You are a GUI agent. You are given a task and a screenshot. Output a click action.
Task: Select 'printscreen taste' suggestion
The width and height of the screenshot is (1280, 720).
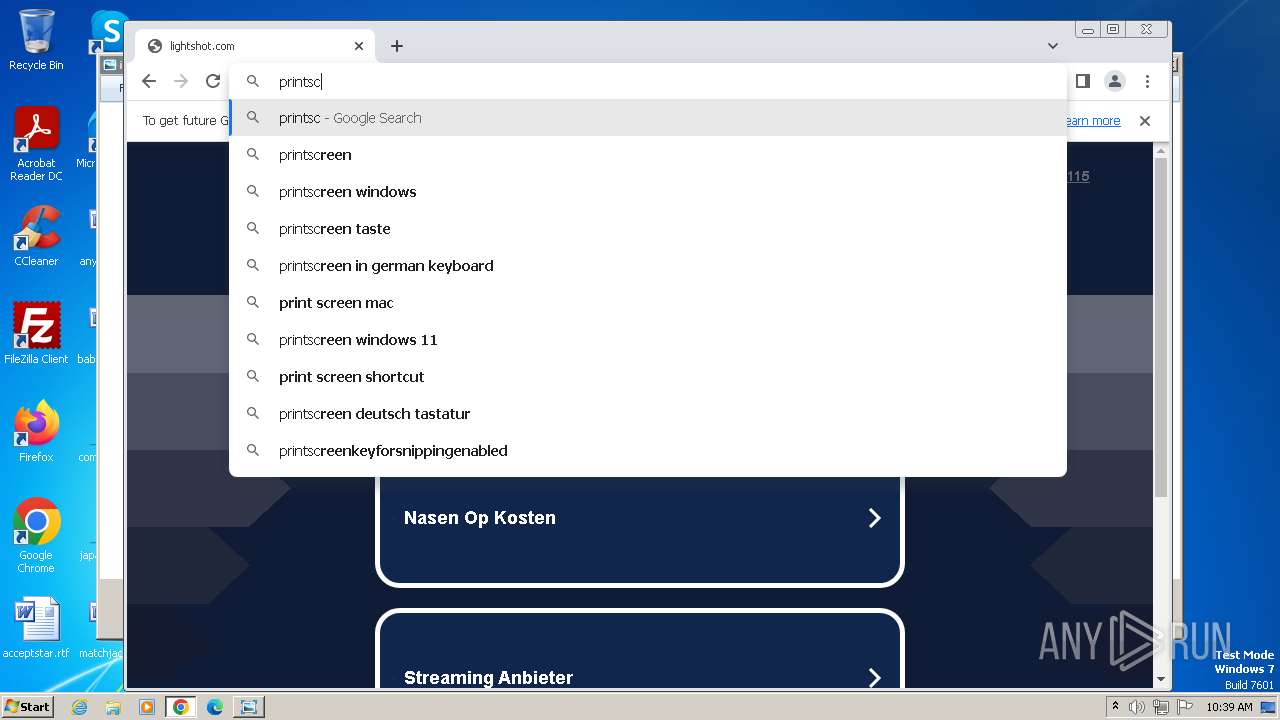click(648, 229)
